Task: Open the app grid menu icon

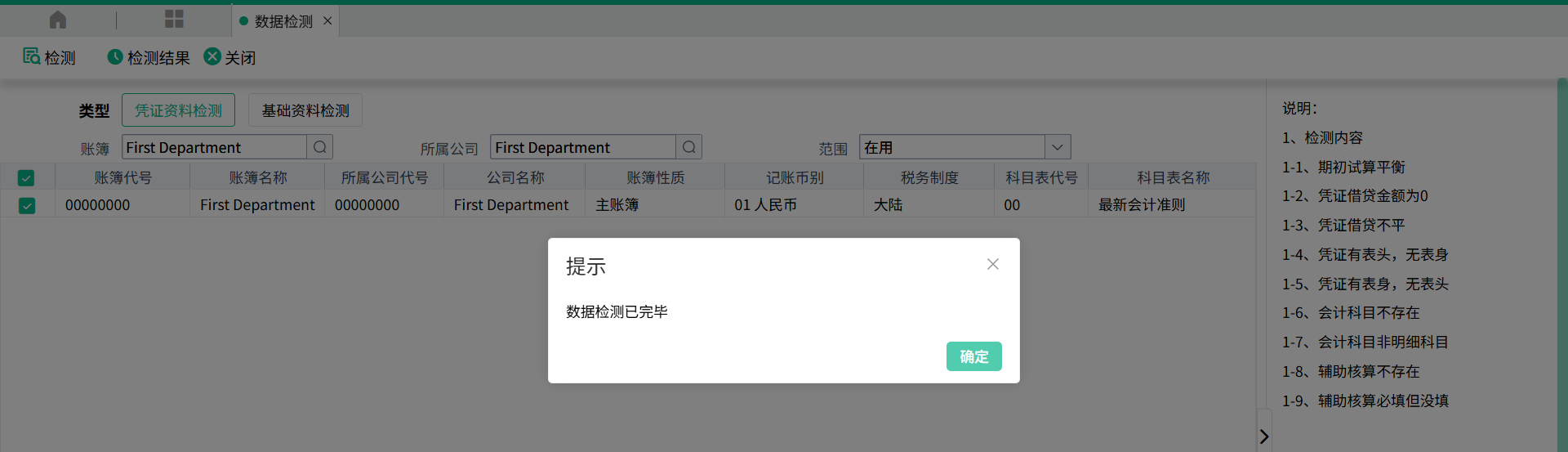Action: coord(174,20)
